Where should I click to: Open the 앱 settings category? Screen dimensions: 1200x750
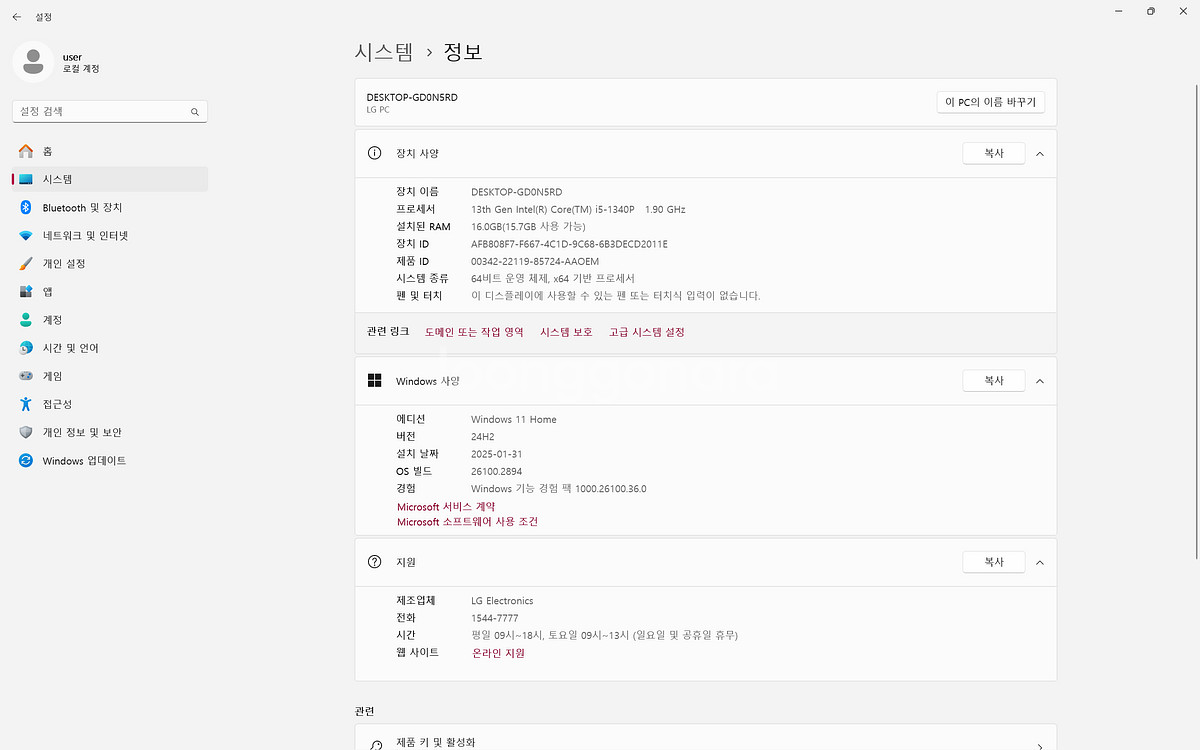tap(110, 292)
